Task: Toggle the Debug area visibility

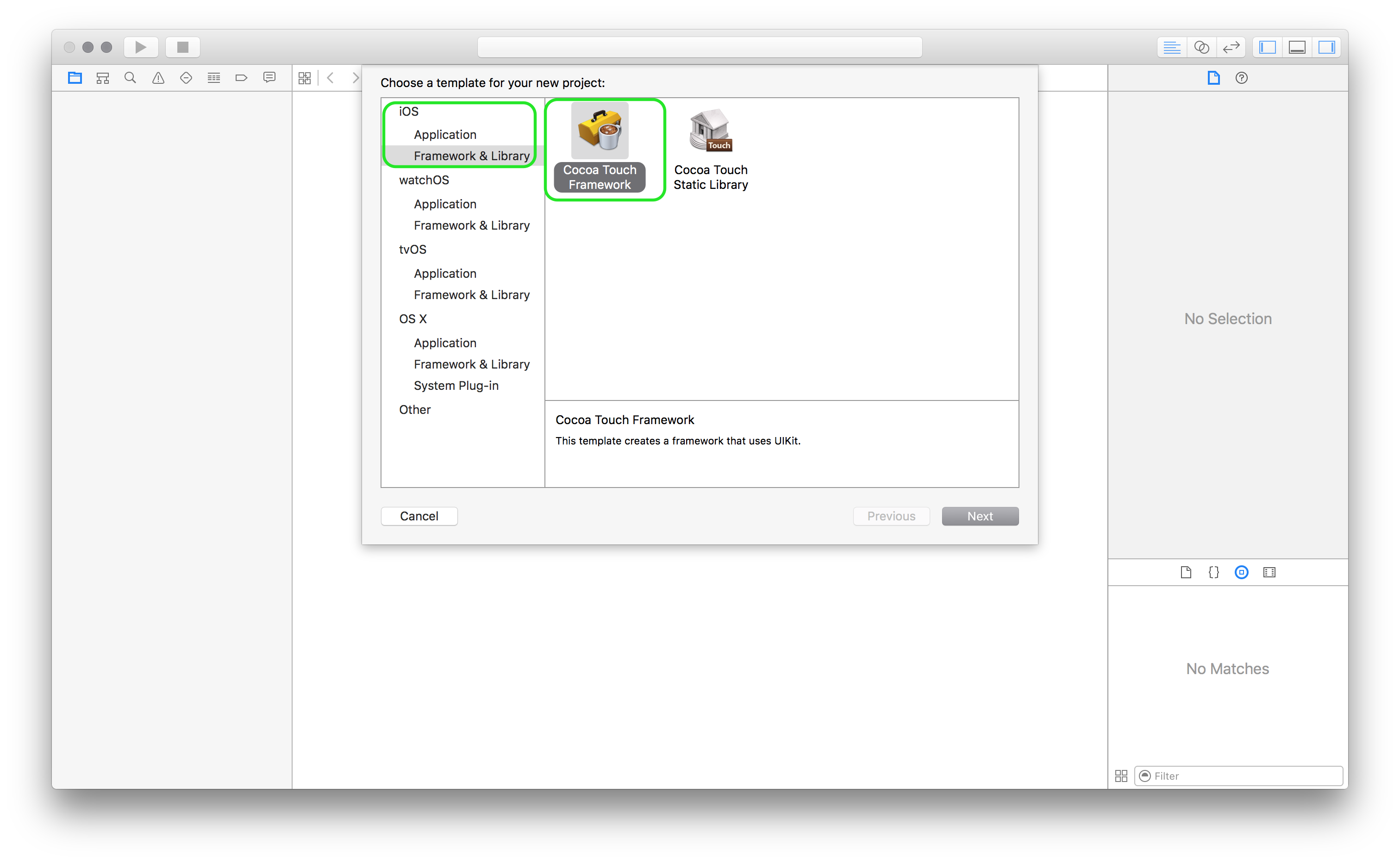Action: [x=1297, y=47]
